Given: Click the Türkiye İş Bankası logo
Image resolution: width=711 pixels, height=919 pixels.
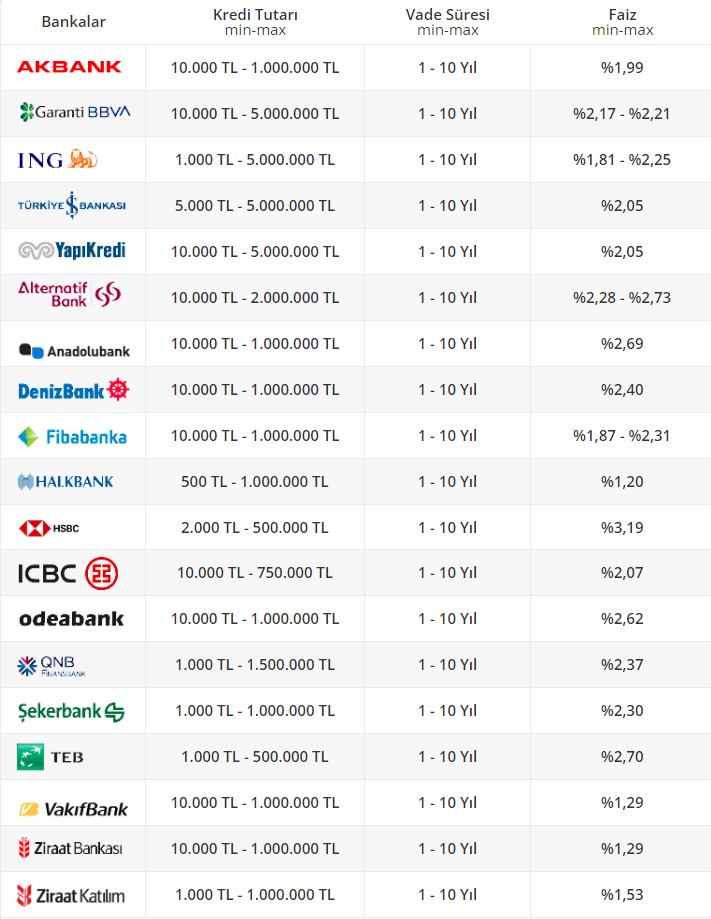Looking at the screenshot, I should 72,205.
